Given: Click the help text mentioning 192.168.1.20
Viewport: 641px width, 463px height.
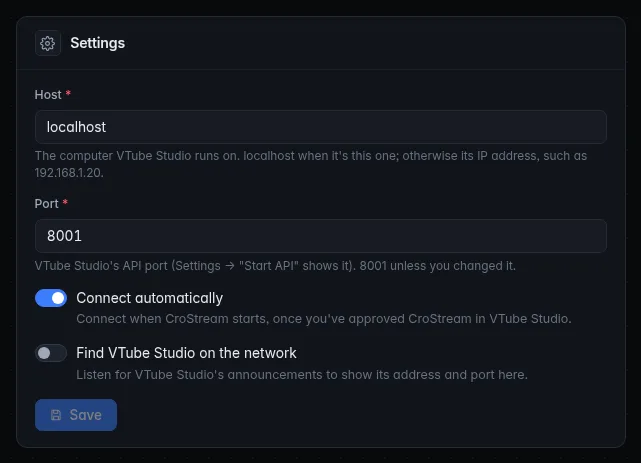Looking at the screenshot, I should point(311,164).
